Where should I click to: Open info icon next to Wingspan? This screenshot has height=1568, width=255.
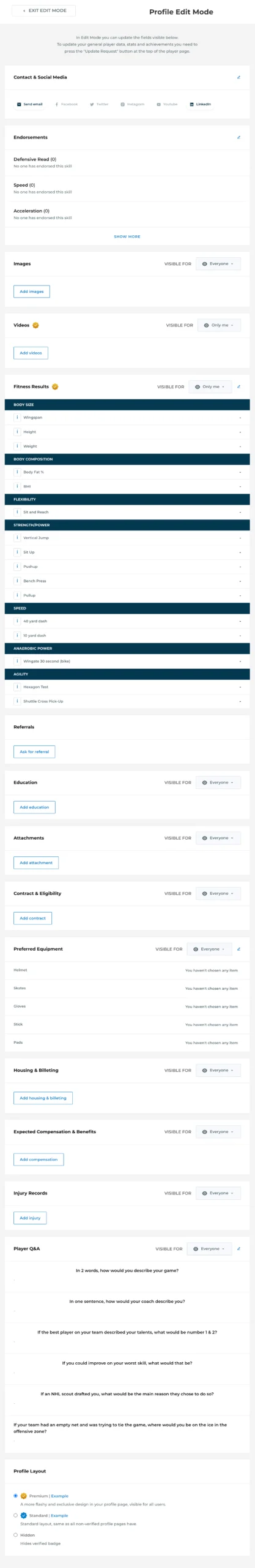[17, 417]
